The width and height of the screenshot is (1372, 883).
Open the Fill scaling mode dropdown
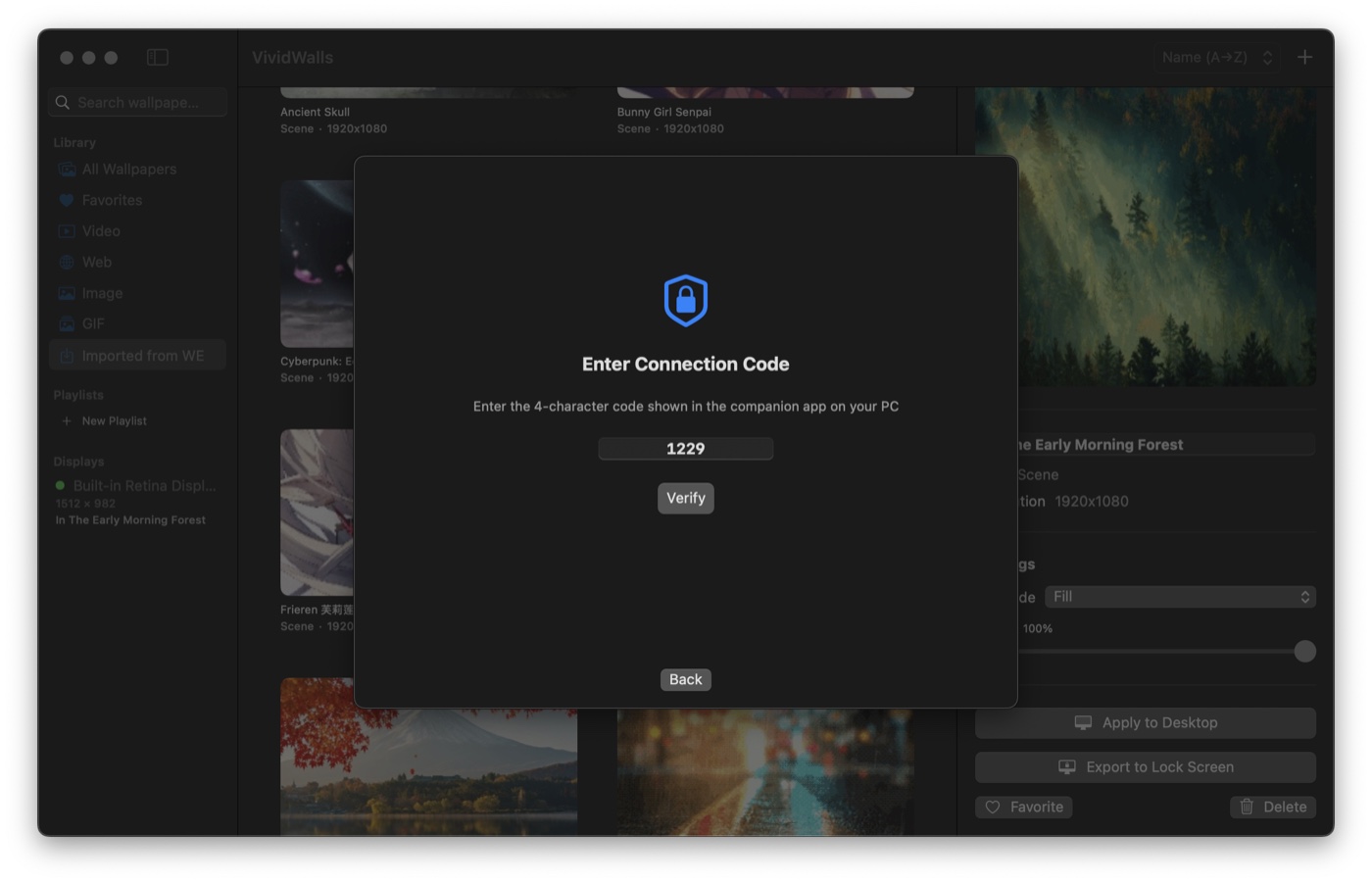point(1180,597)
